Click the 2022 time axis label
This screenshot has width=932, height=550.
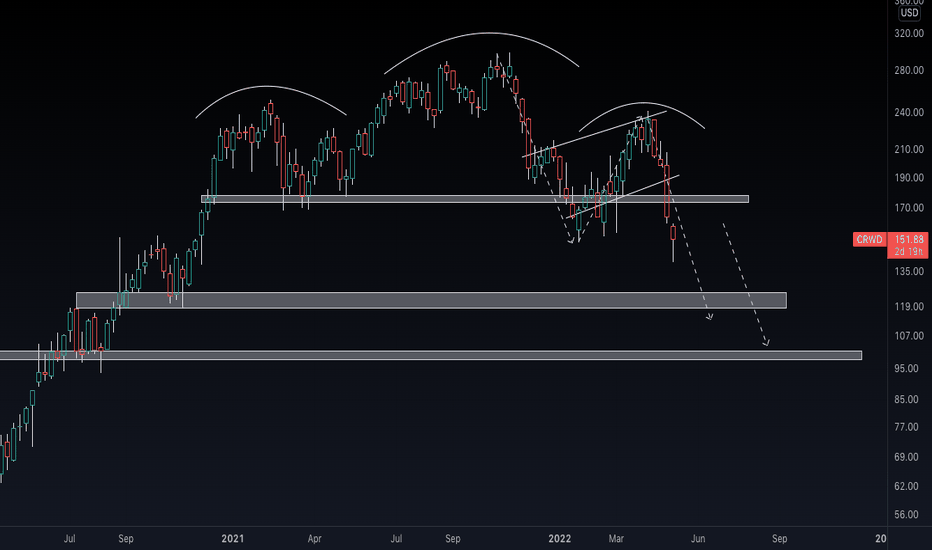(559, 539)
